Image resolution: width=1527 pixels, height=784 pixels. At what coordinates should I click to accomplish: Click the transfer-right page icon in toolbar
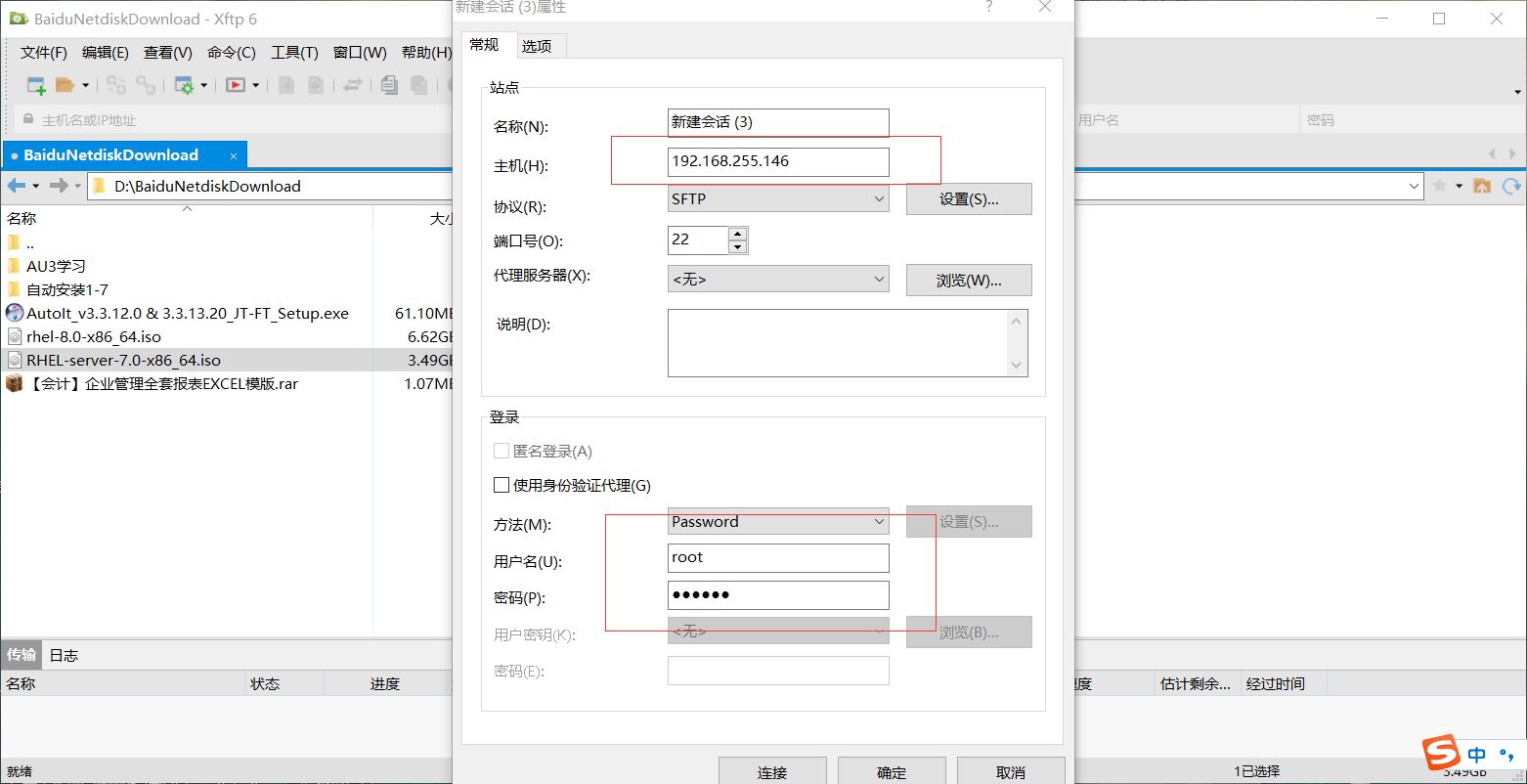tap(316, 85)
